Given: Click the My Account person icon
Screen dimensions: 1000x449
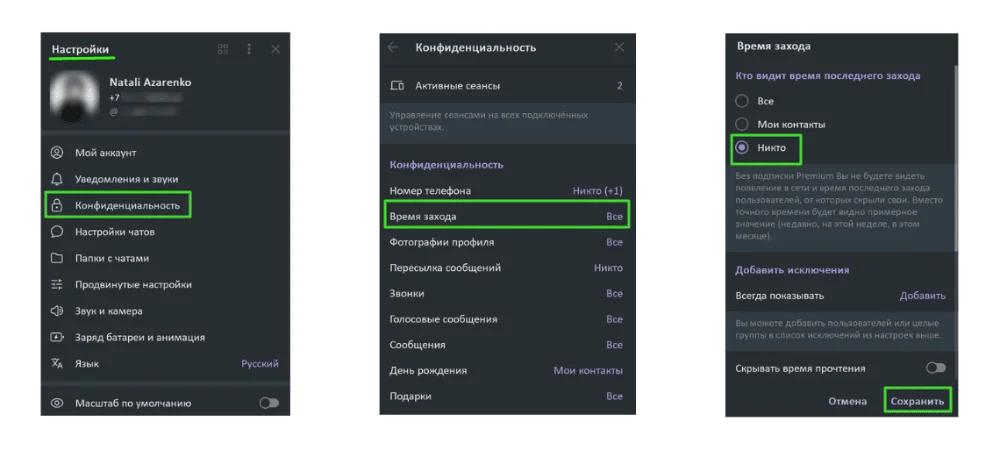Looking at the screenshot, I should [57, 153].
